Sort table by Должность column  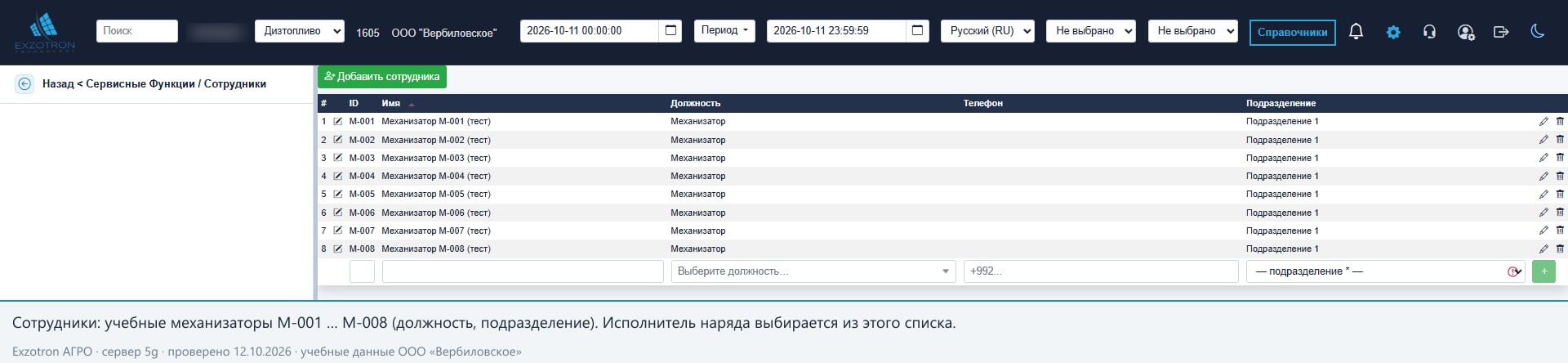[695, 104]
